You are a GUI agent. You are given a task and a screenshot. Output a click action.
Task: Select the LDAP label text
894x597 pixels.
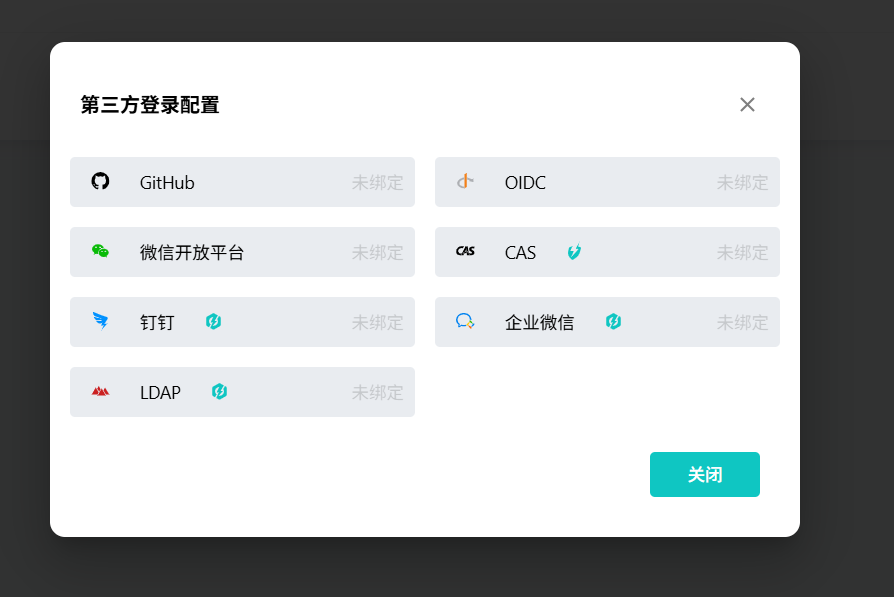[160, 393]
